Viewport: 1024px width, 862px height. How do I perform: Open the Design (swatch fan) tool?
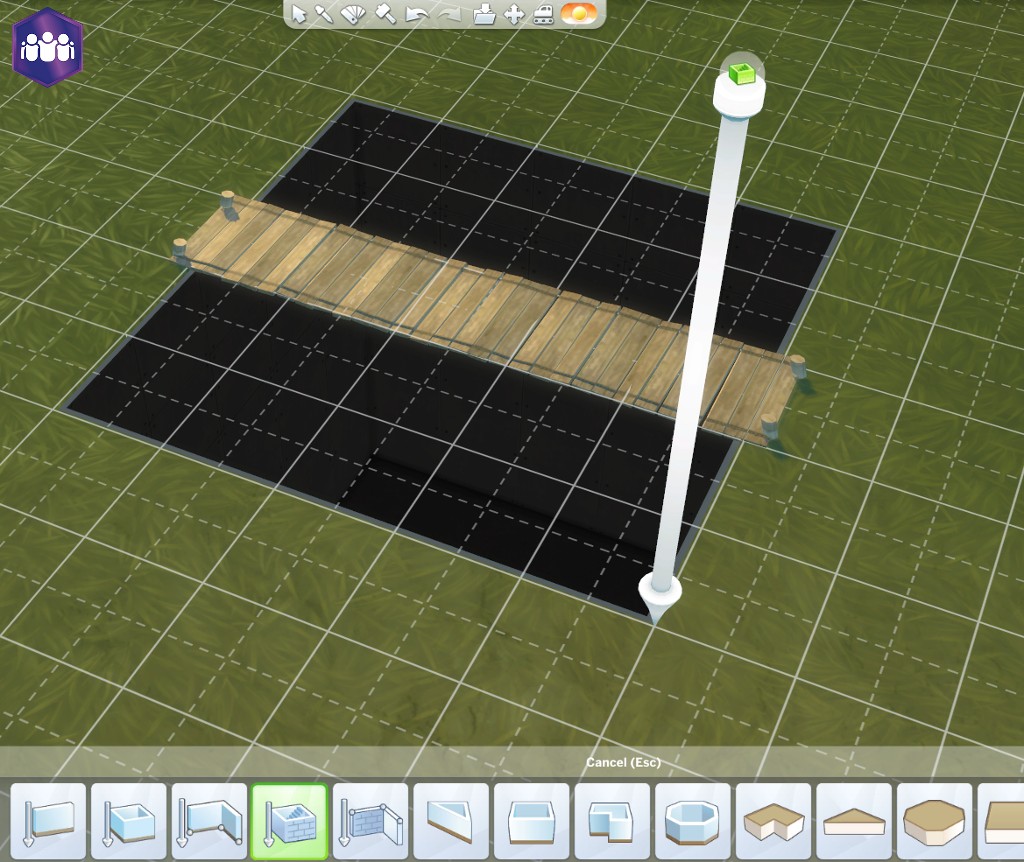tap(353, 14)
